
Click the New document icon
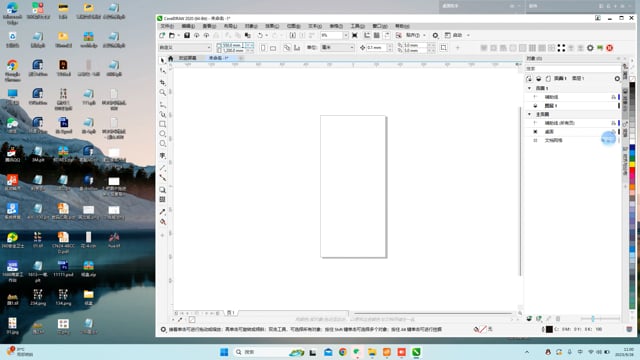(162, 36)
